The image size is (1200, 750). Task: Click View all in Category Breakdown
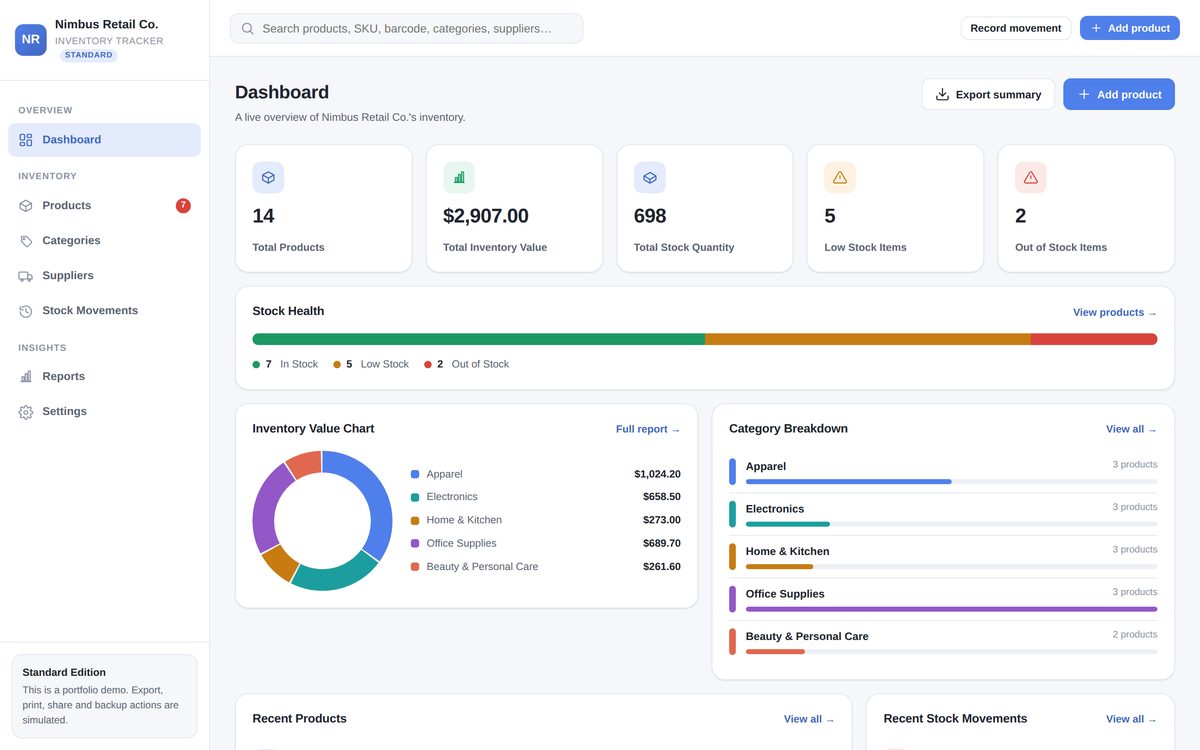coord(1131,429)
